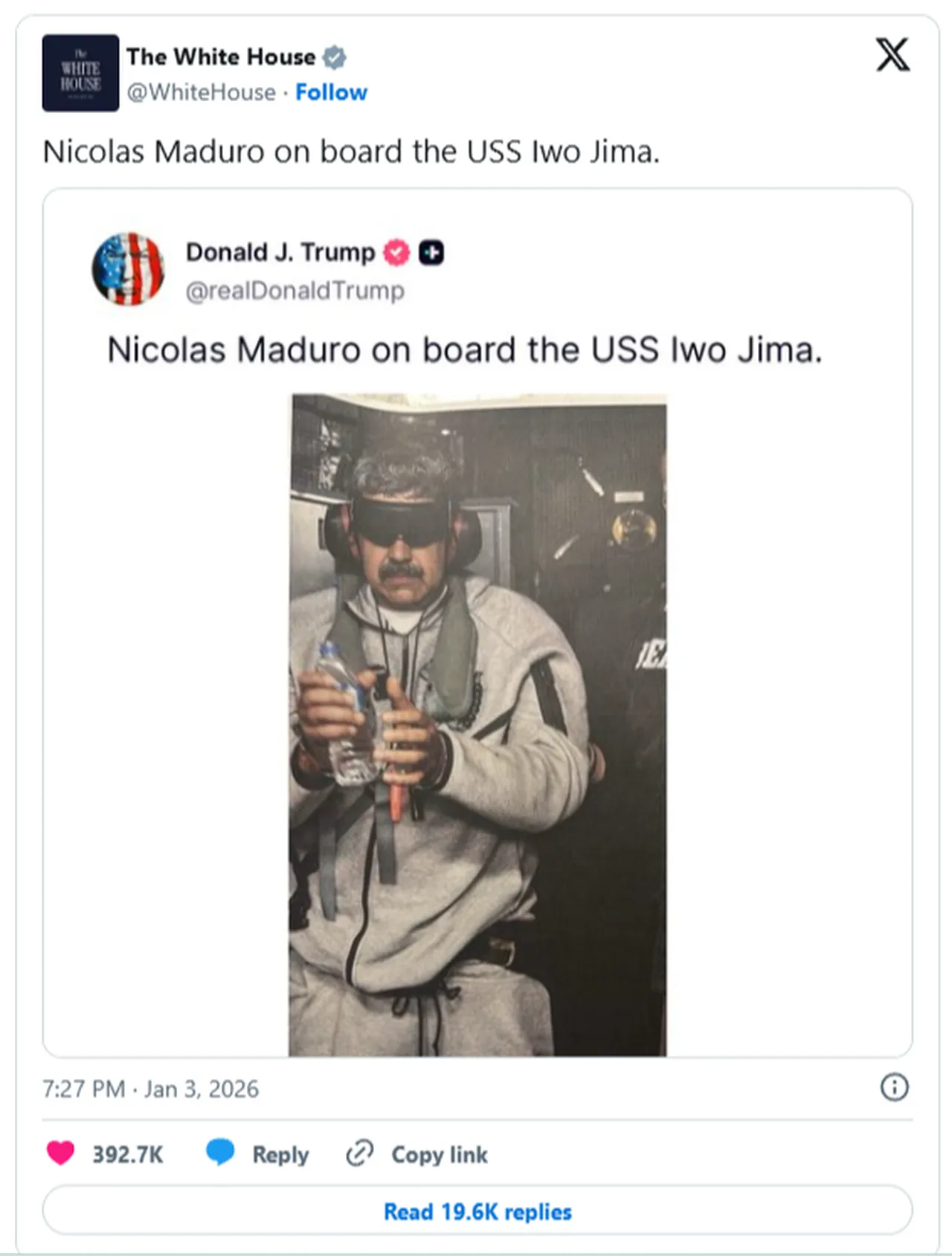Open The White House display name

tap(221, 57)
